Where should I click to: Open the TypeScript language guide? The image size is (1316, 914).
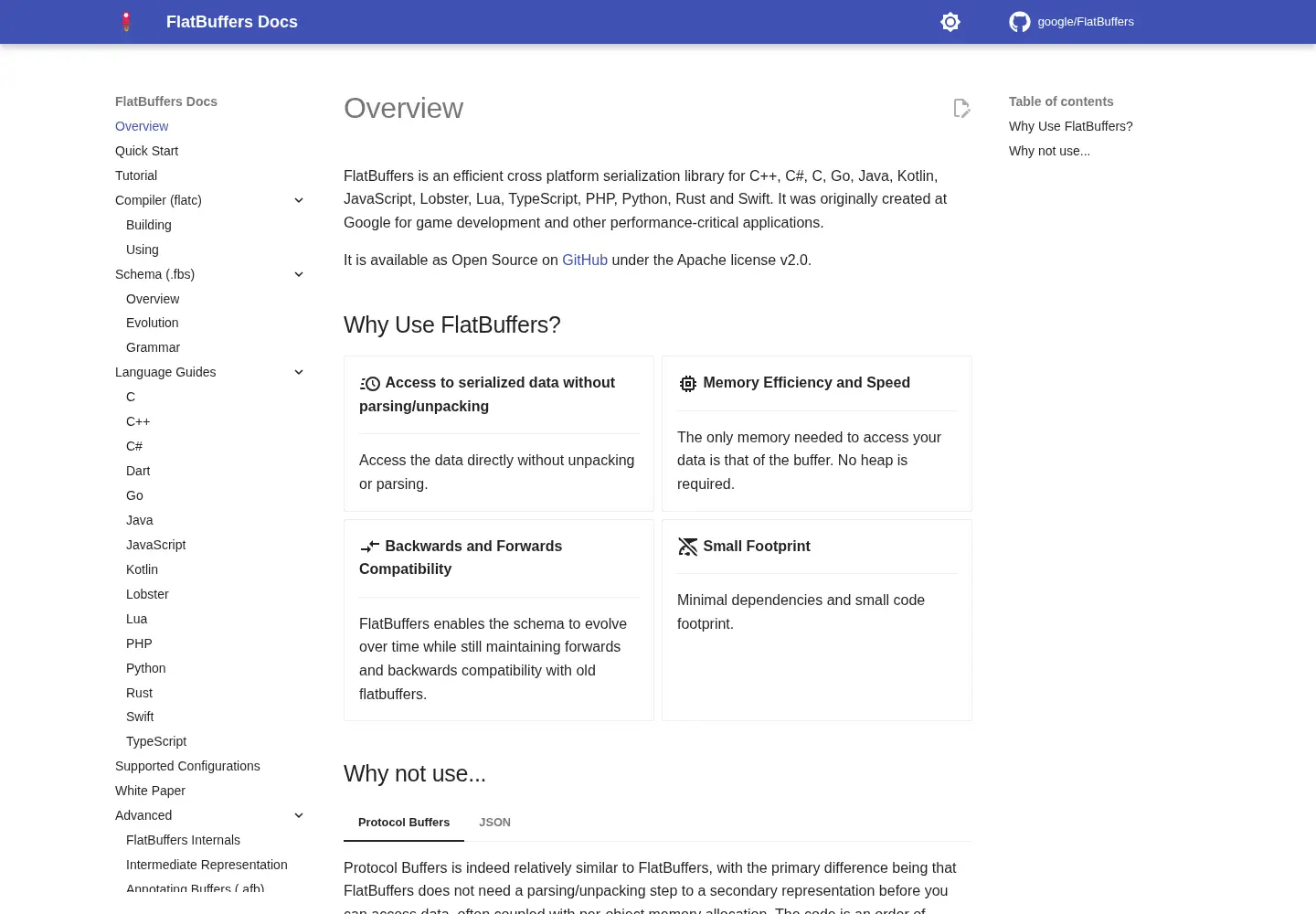(x=156, y=741)
